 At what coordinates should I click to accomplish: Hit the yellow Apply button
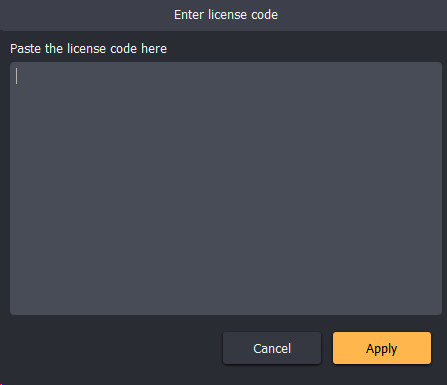tap(382, 348)
